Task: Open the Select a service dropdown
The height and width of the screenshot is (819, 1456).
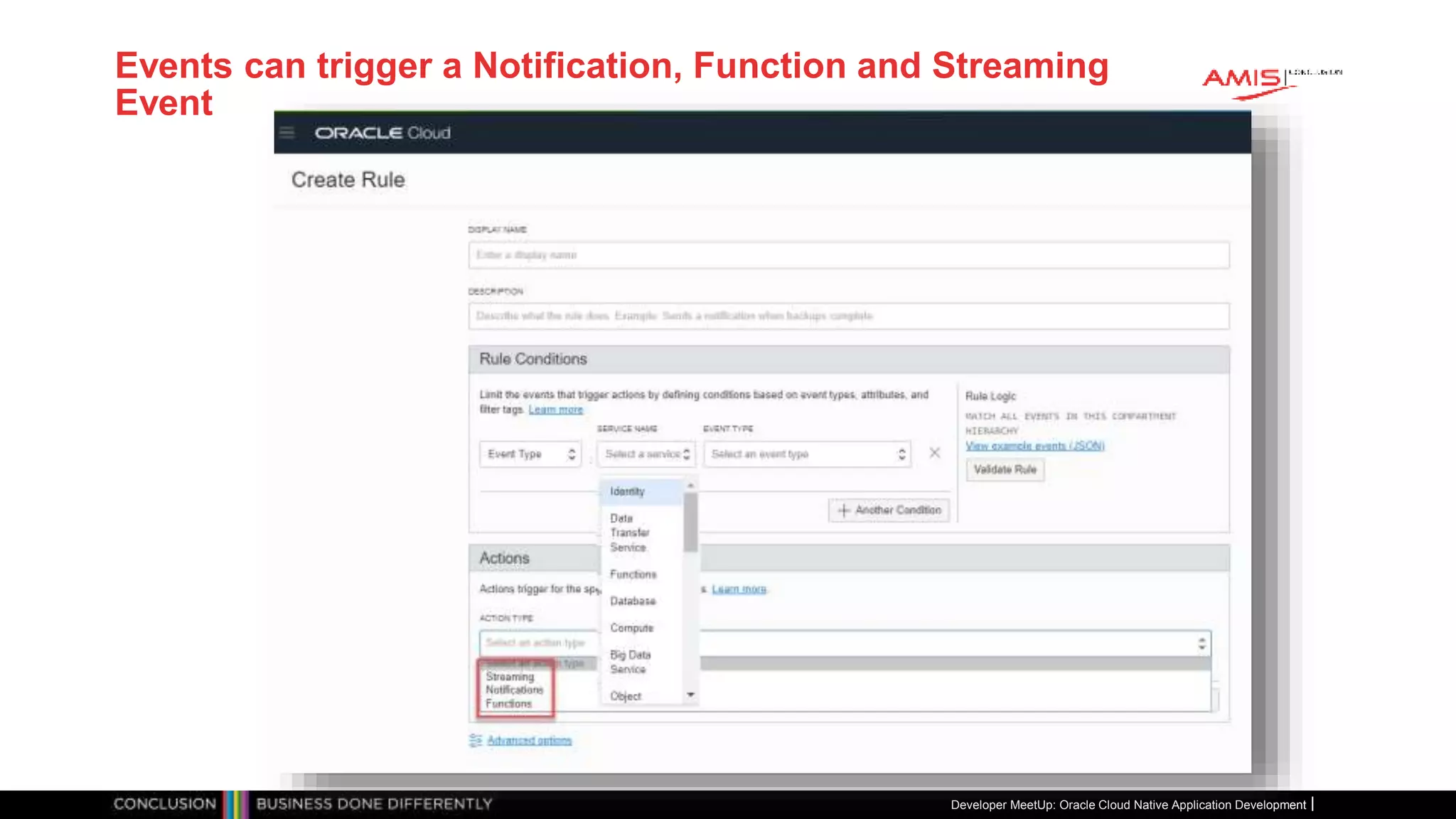Action: [646, 454]
